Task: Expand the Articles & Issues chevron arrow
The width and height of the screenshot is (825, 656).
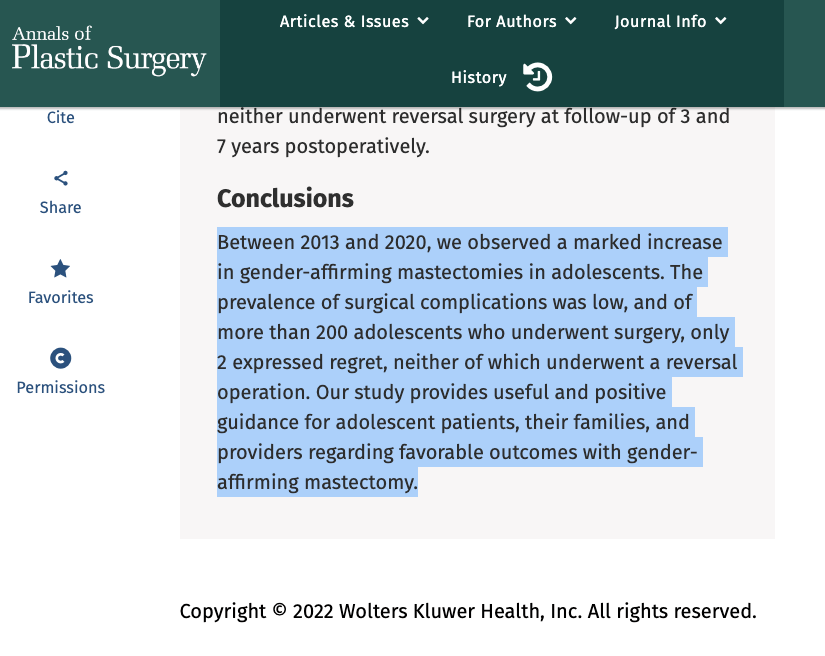Action: pyautogui.click(x=423, y=21)
